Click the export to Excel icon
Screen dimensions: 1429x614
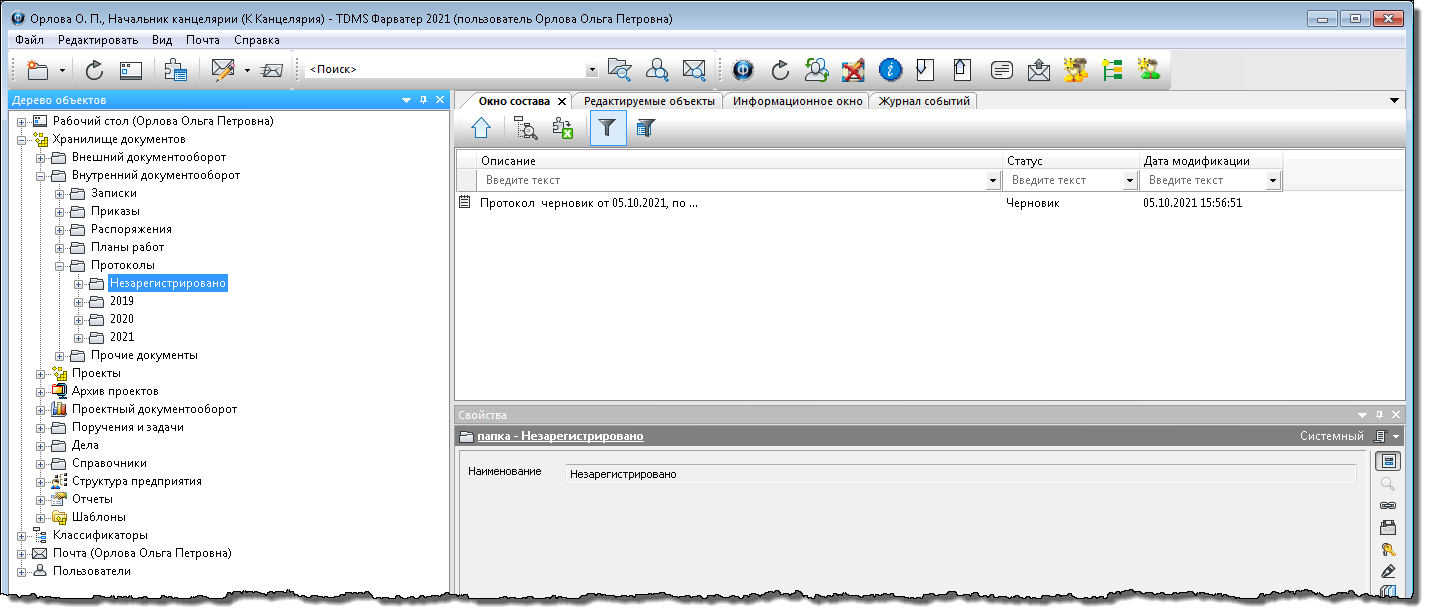click(563, 128)
